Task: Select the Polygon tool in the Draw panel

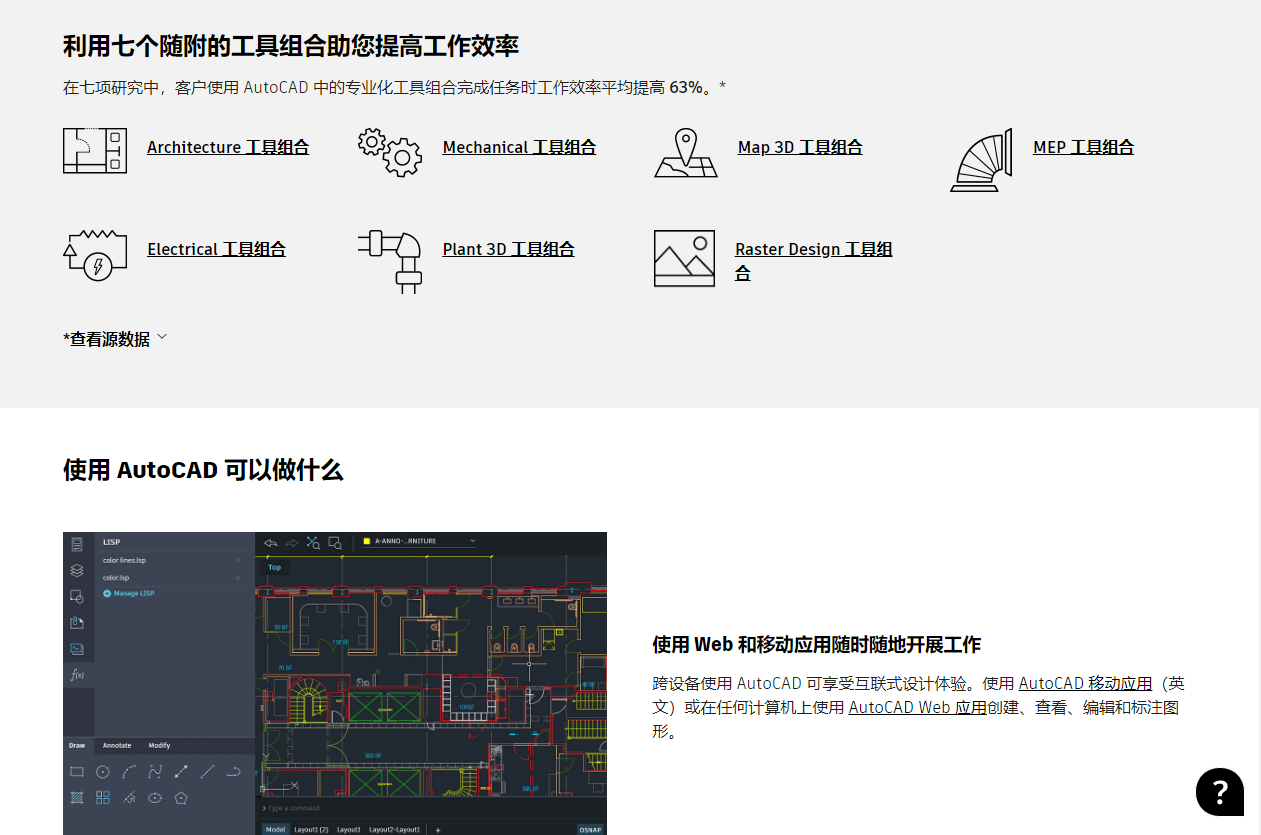Action: click(x=181, y=798)
